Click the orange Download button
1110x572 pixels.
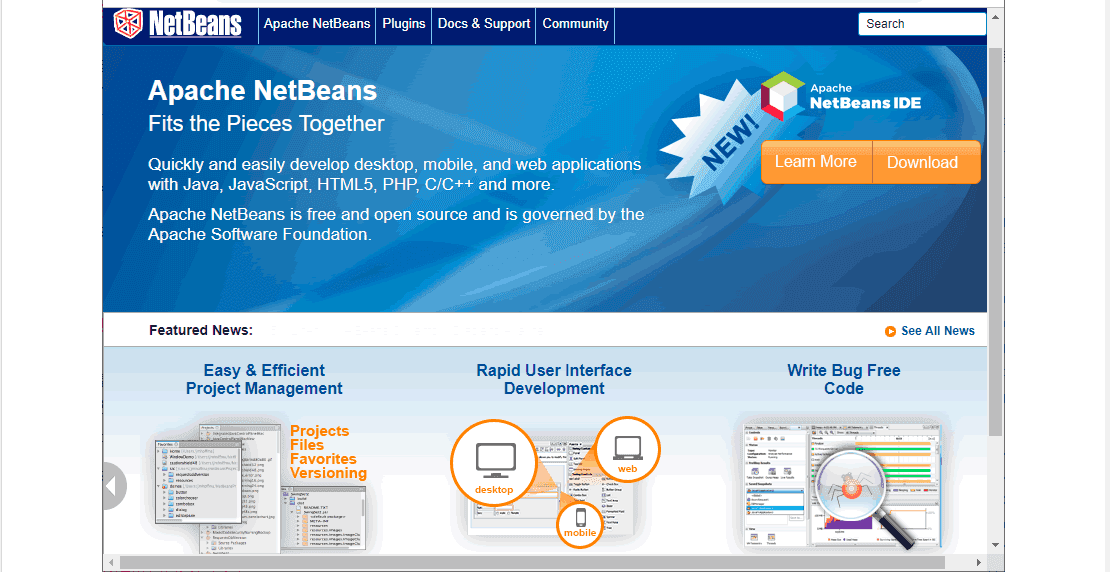click(x=926, y=162)
